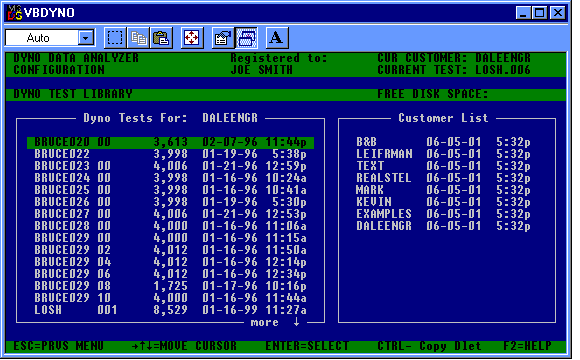Select test row BRUCE025 00
The image size is (580, 360).
(x=171, y=190)
